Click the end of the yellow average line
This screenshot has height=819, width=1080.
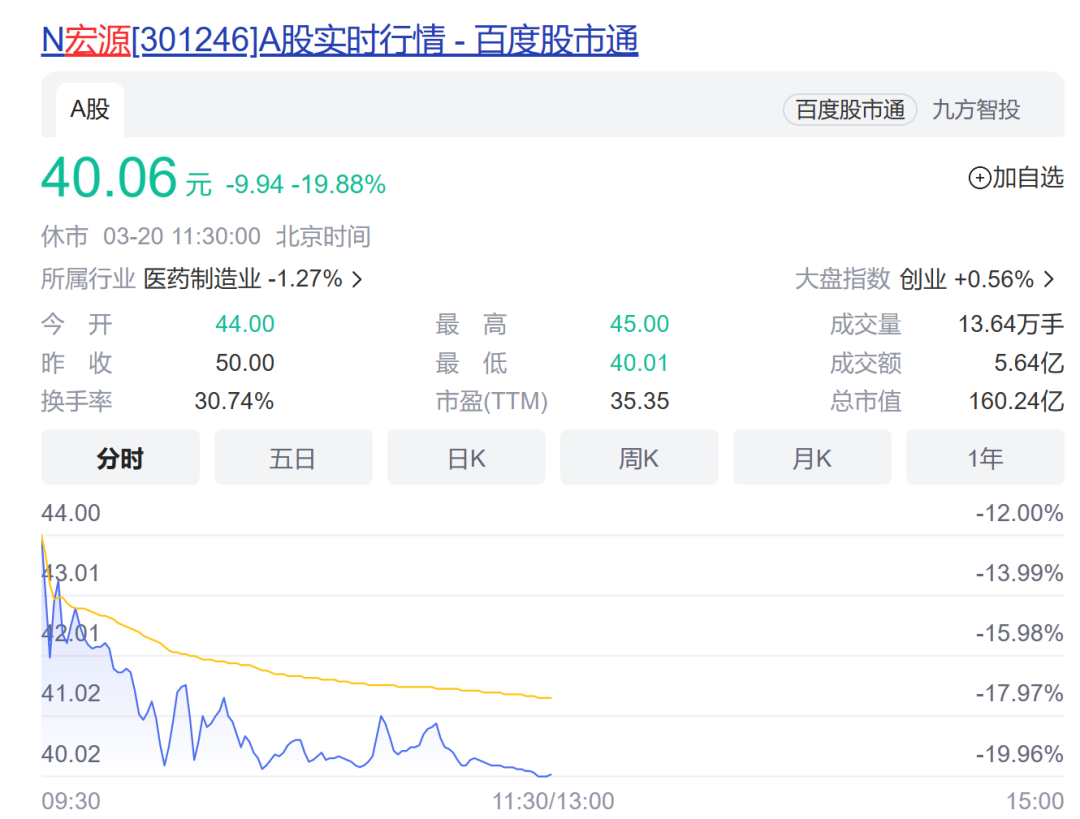pyautogui.click(x=550, y=698)
